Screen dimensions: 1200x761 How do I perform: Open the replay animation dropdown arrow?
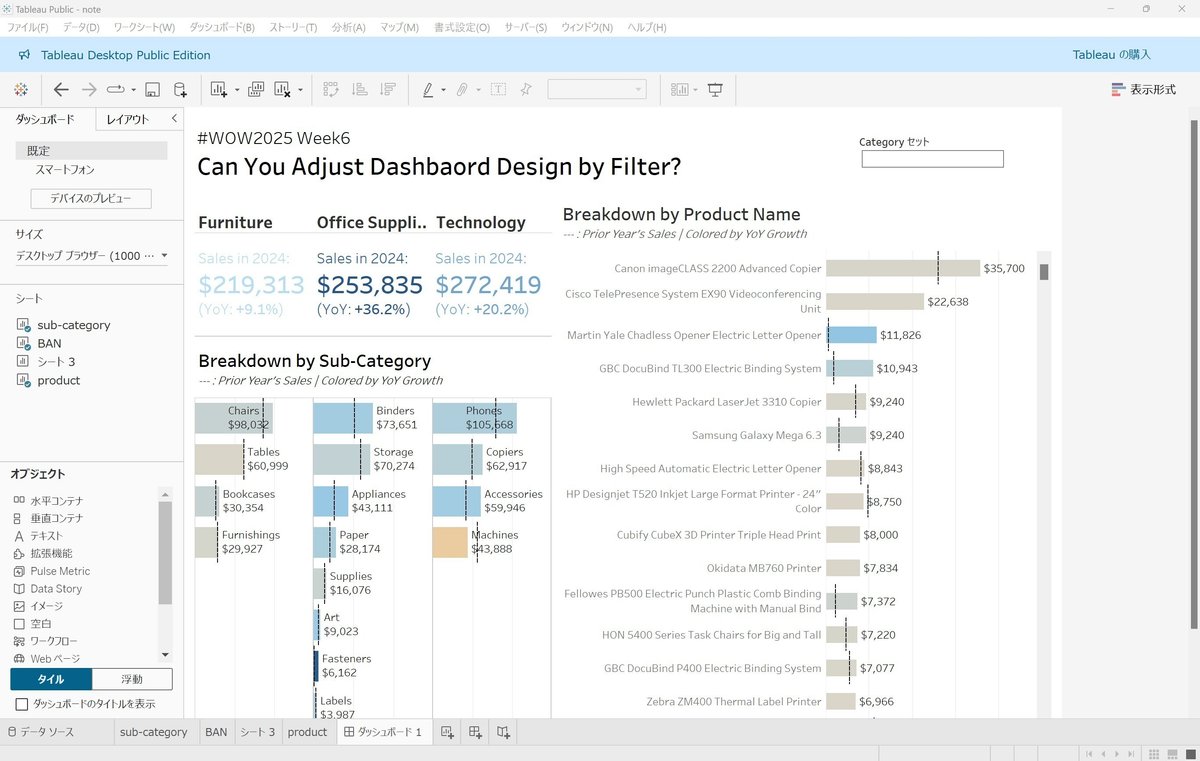coord(133,90)
